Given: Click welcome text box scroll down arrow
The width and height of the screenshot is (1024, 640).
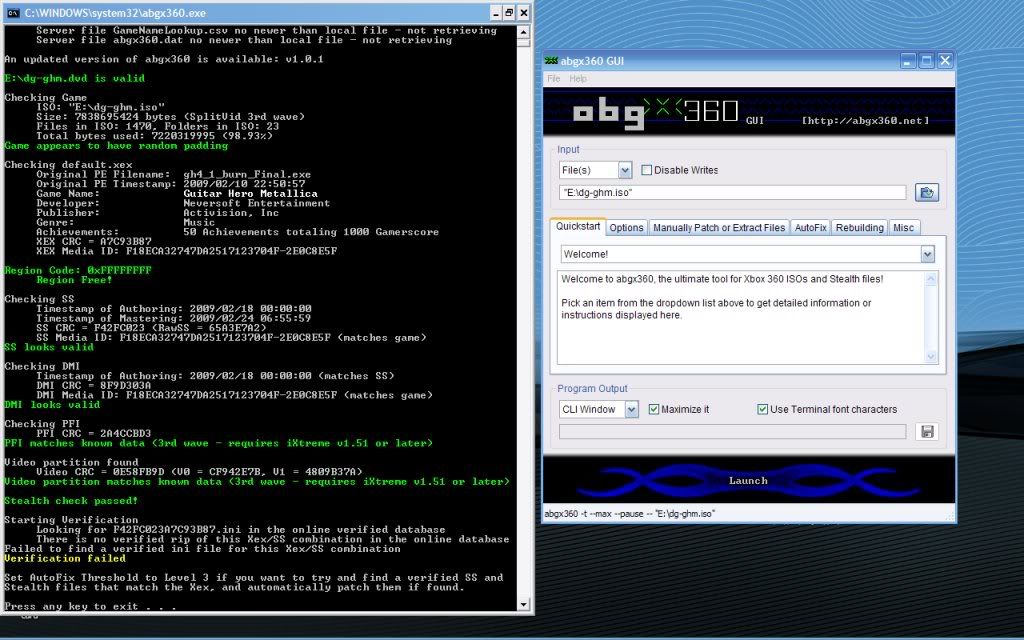Looking at the screenshot, I should 931,356.
